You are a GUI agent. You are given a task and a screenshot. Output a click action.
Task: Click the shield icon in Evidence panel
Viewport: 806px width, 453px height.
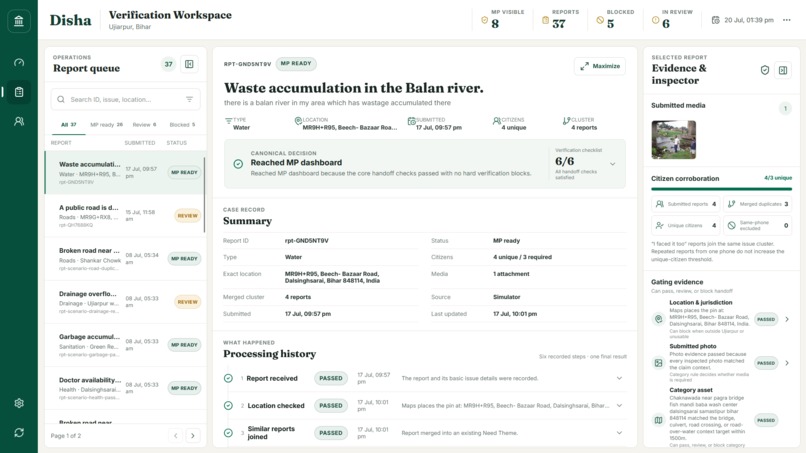[x=765, y=70]
